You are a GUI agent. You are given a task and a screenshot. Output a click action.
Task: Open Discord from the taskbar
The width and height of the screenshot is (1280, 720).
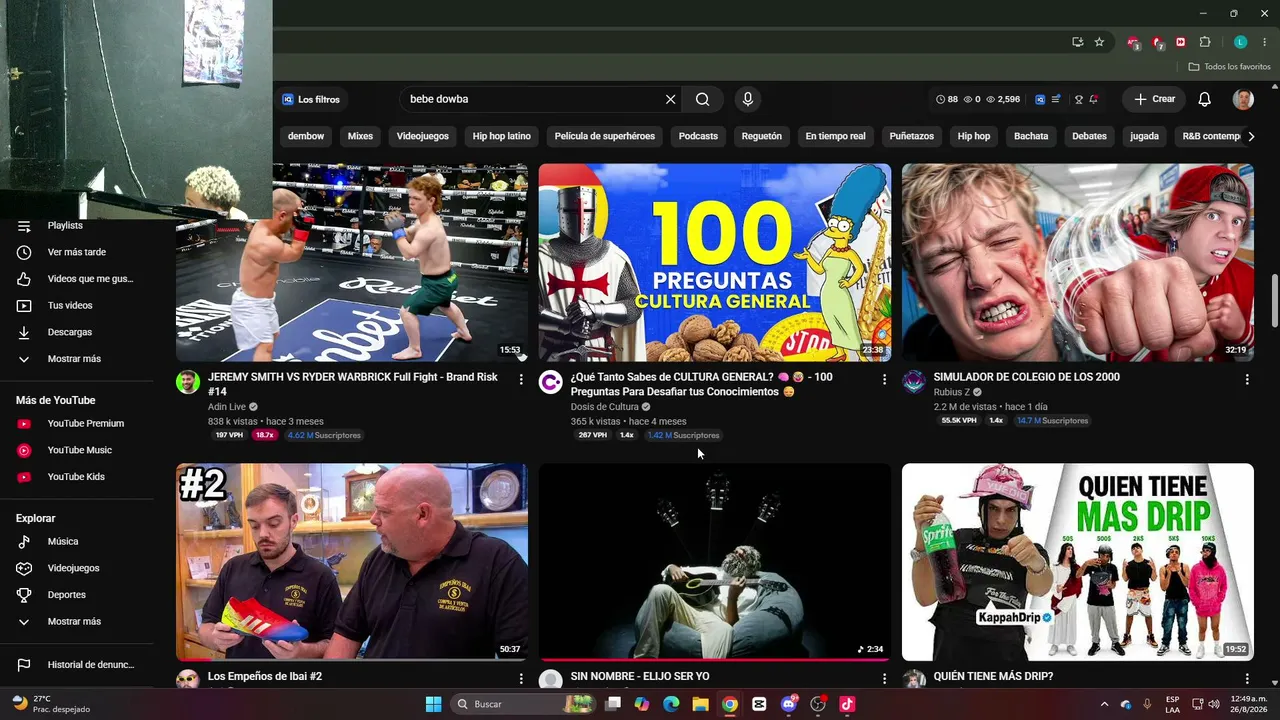click(x=788, y=704)
